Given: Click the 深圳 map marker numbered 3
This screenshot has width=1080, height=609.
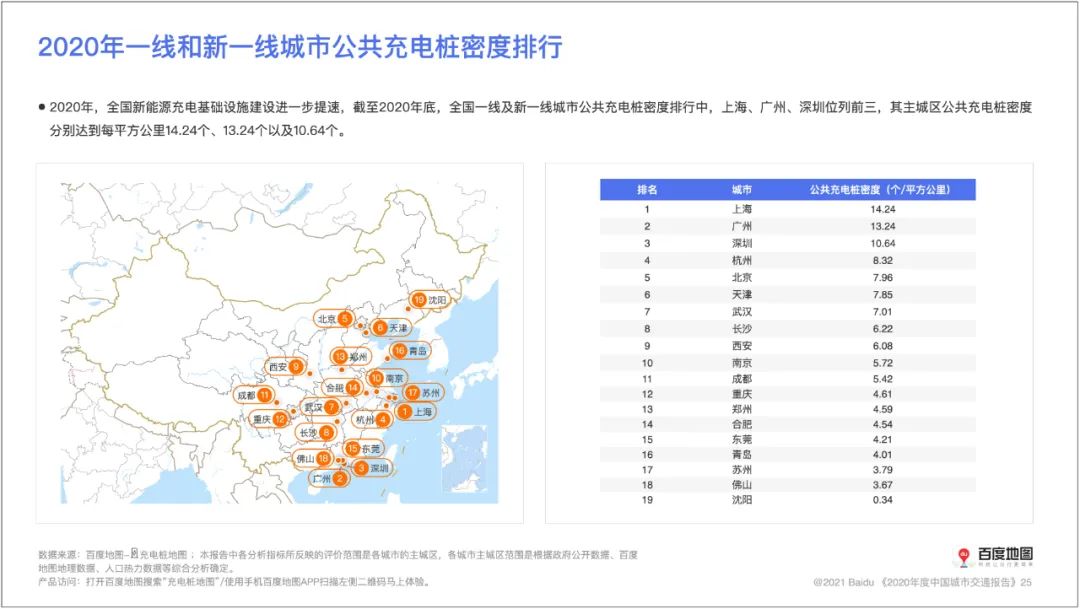Looking at the screenshot, I should click(x=373, y=468).
